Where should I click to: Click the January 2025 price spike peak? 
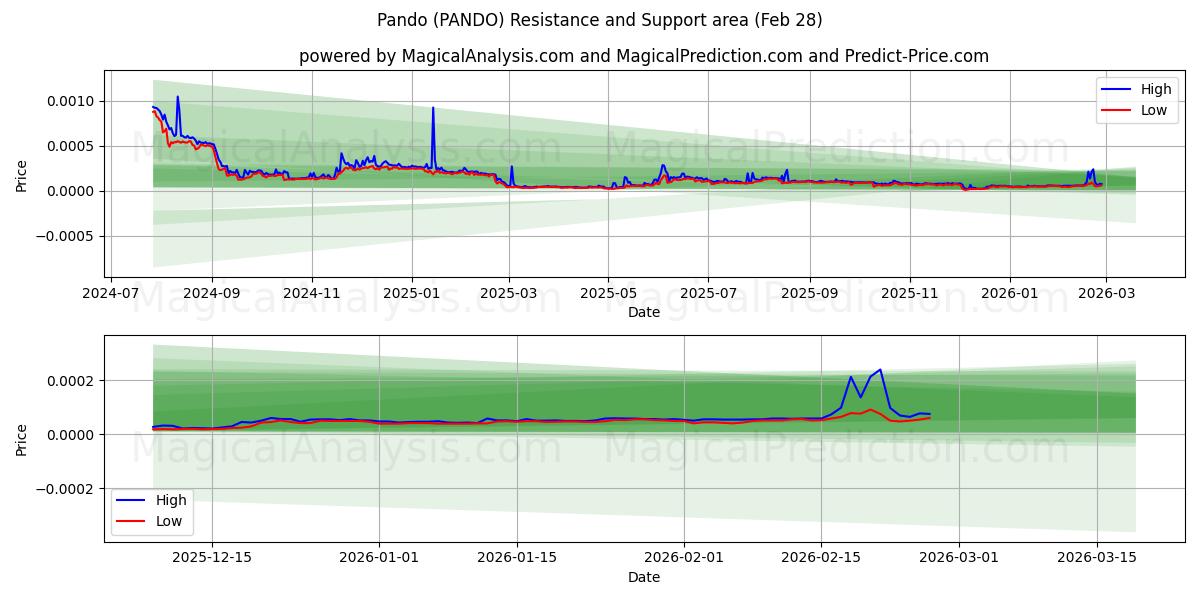433,108
